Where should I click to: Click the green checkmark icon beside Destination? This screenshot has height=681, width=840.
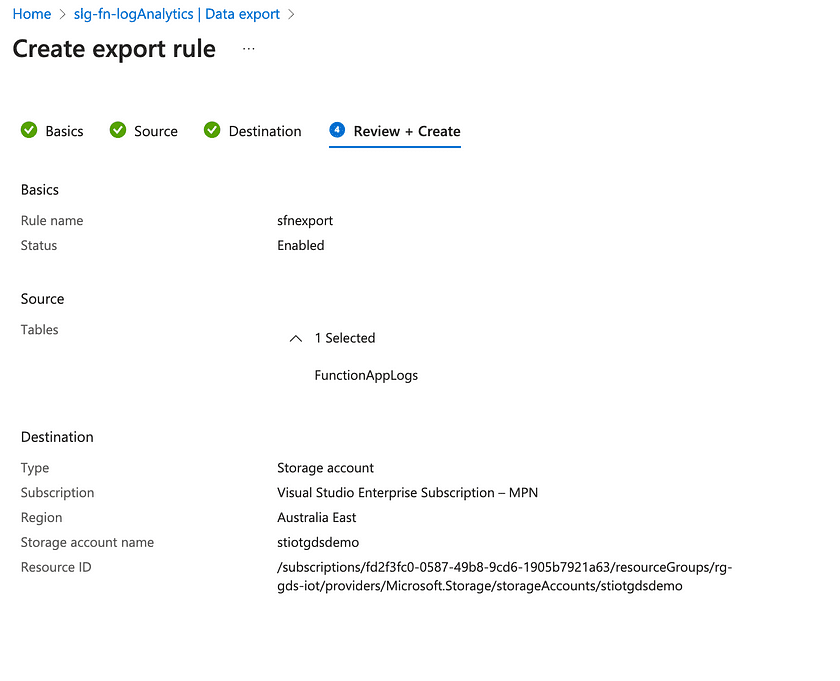point(212,130)
